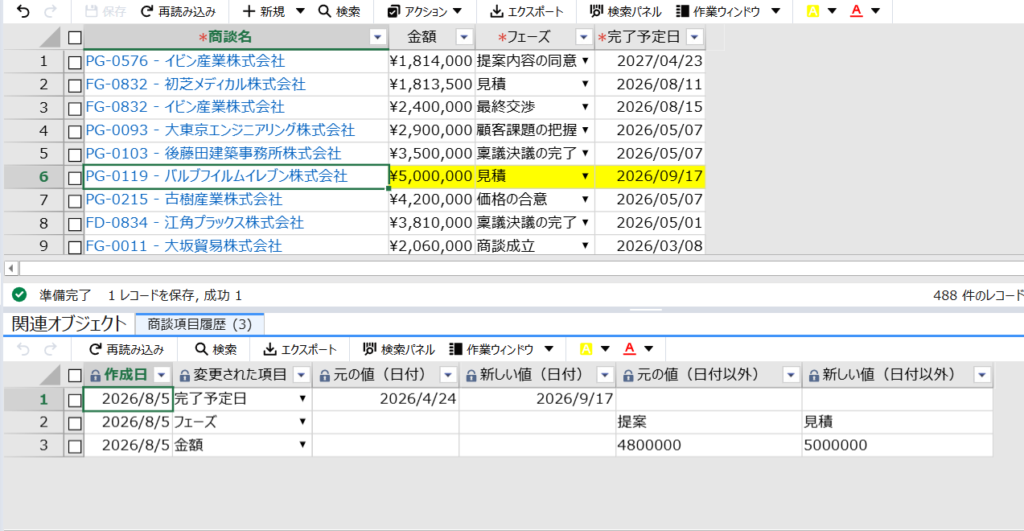Viewport: 1024px width, 531px height.
Task: Click the green 準備完了 status check icon
Action: (x=20, y=295)
